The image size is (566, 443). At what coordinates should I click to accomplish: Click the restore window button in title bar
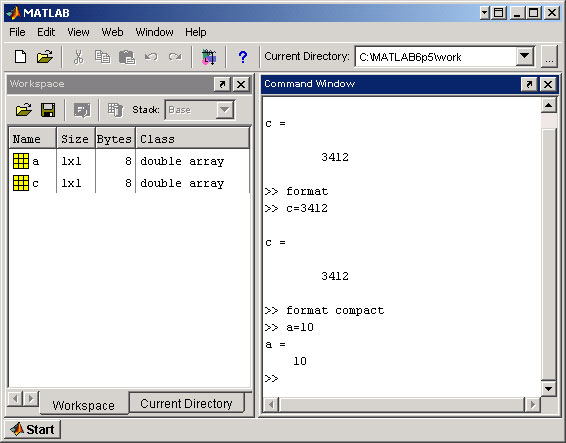(x=498, y=13)
